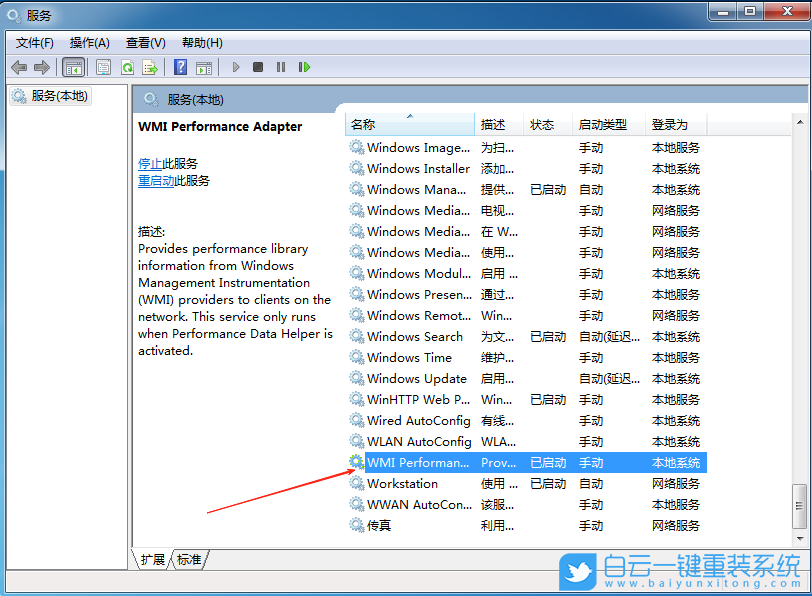Open the Properties icon on the toolbar
The width and height of the screenshot is (812, 596).
coord(102,67)
